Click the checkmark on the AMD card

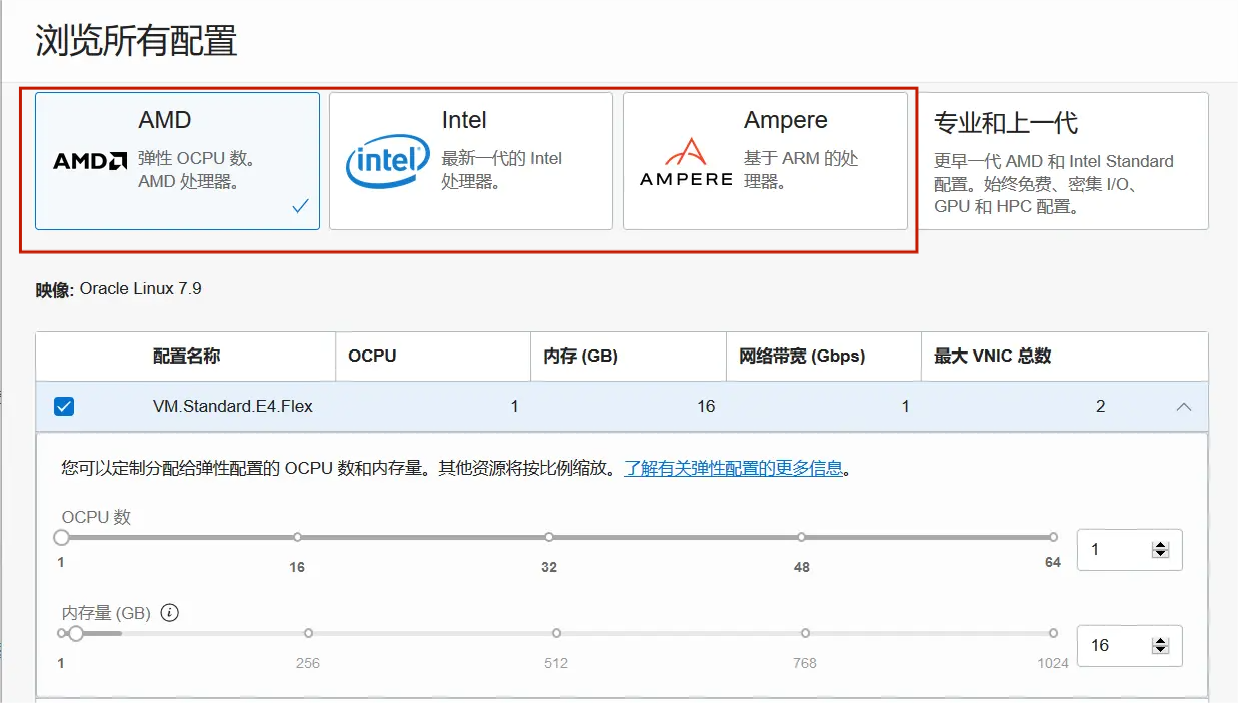pos(300,206)
